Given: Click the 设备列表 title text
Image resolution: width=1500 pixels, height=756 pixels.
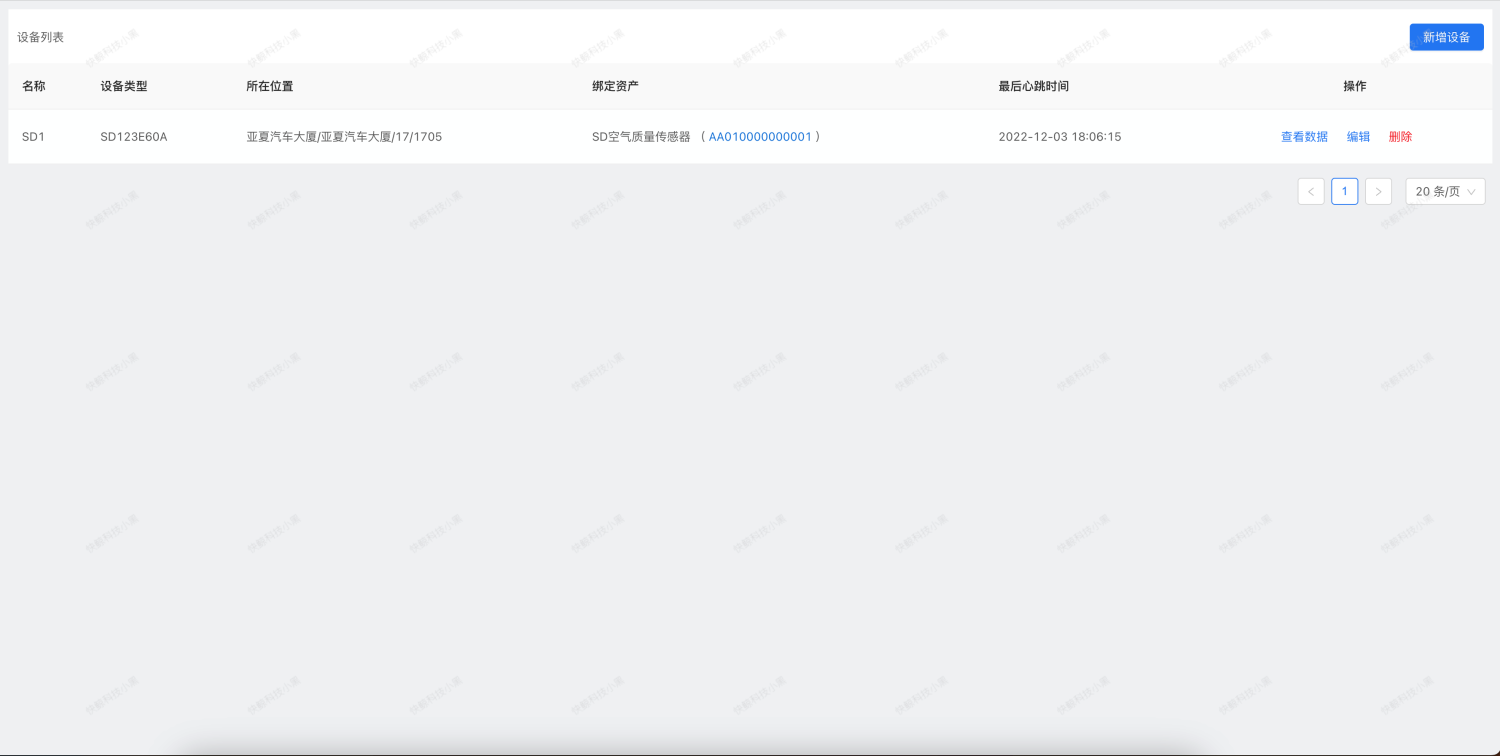Looking at the screenshot, I should click(x=40, y=37).
